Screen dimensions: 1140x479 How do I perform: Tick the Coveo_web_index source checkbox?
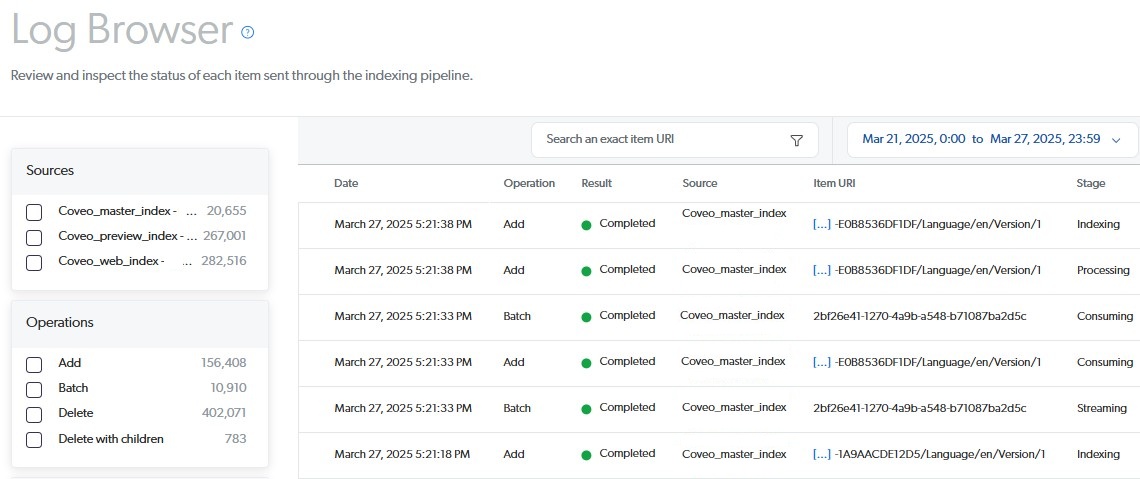(33, 262)
